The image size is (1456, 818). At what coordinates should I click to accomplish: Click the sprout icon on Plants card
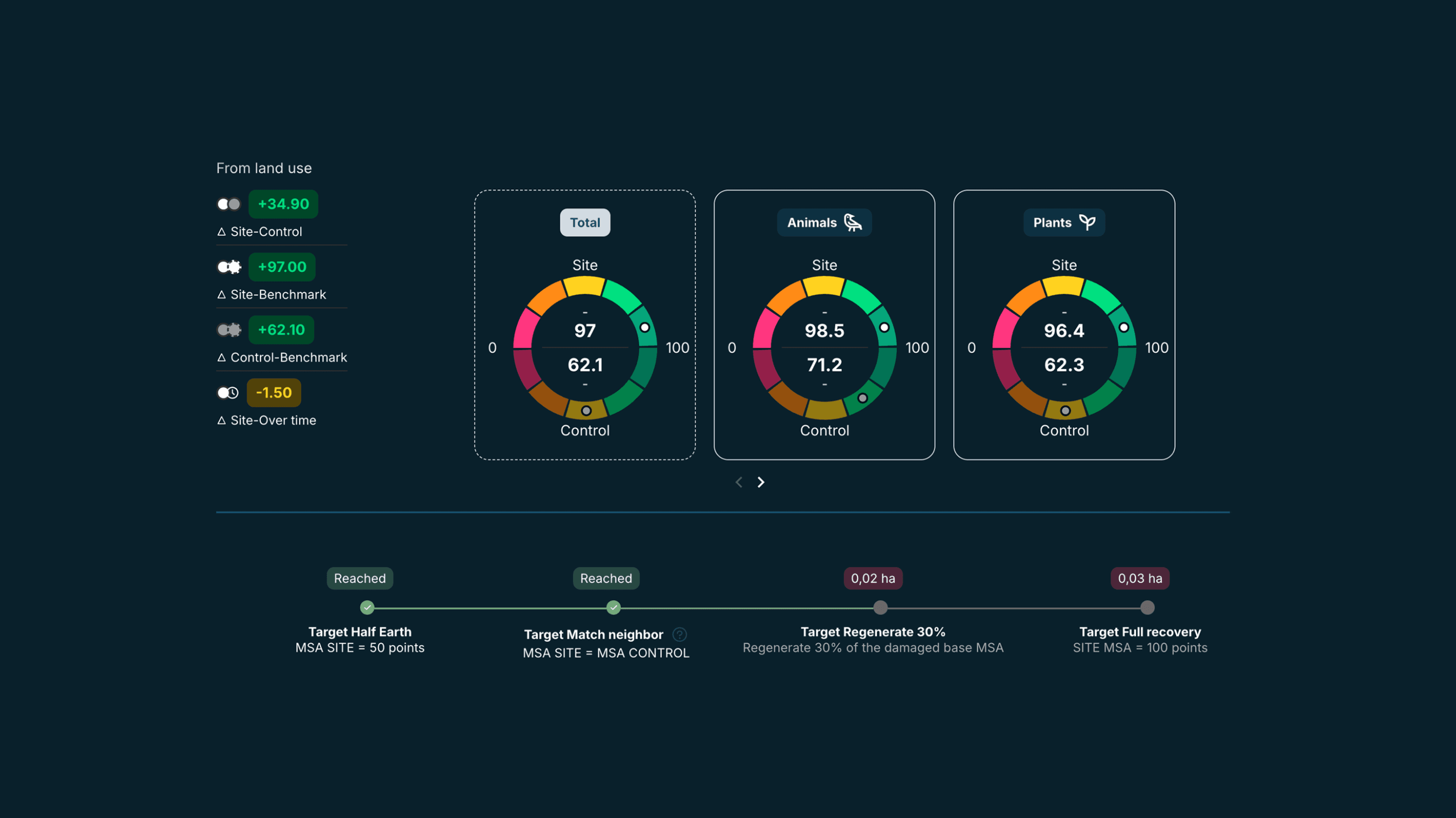click(x=1087, y=222)
